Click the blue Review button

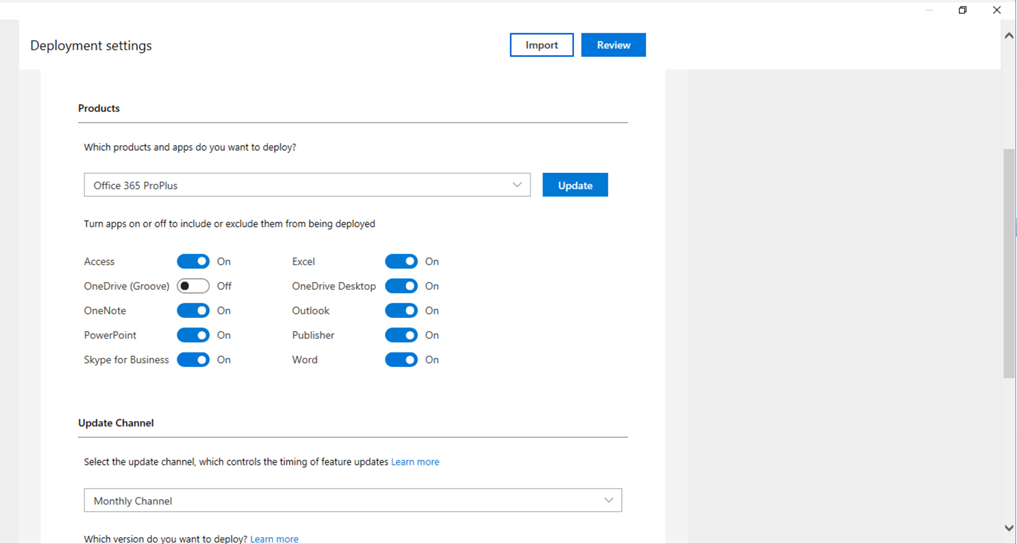(x=614, y=45)
